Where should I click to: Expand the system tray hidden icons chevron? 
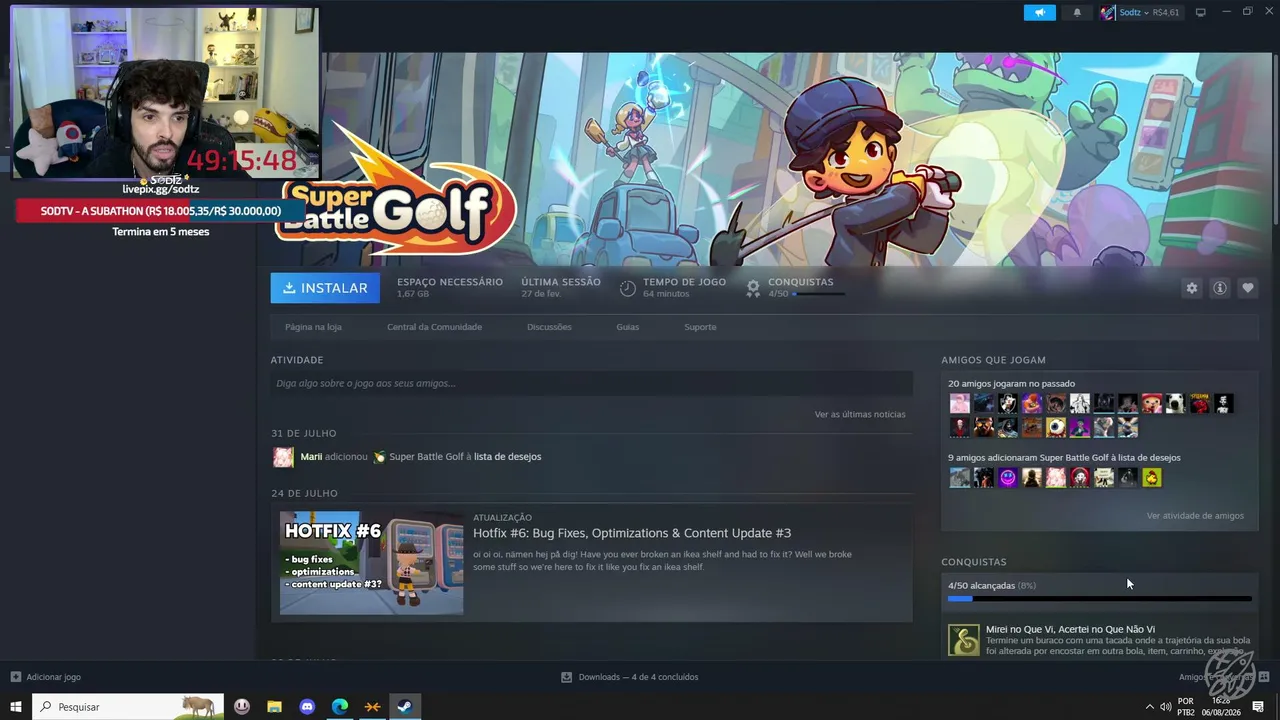point(1149,707)
